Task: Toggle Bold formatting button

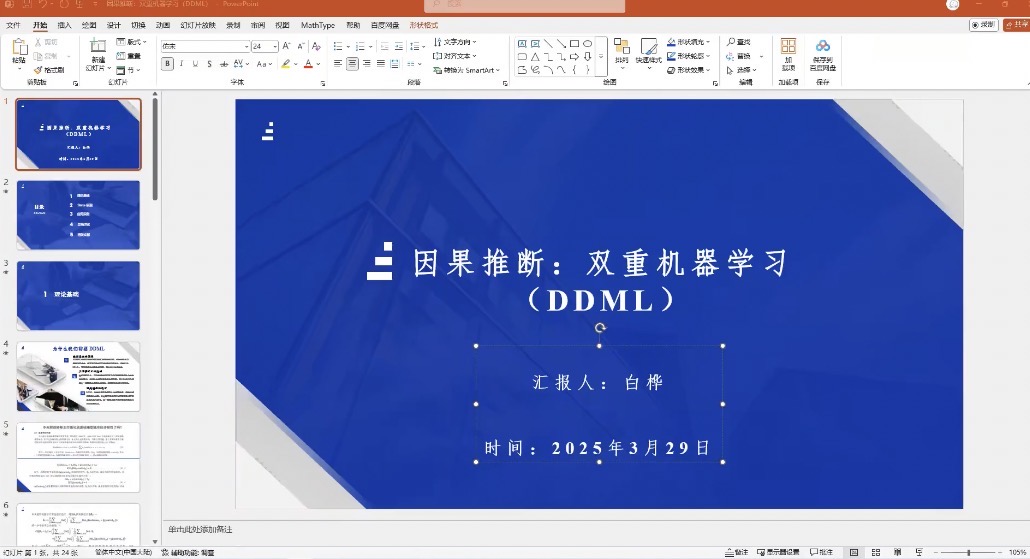Action: (167, 64)
